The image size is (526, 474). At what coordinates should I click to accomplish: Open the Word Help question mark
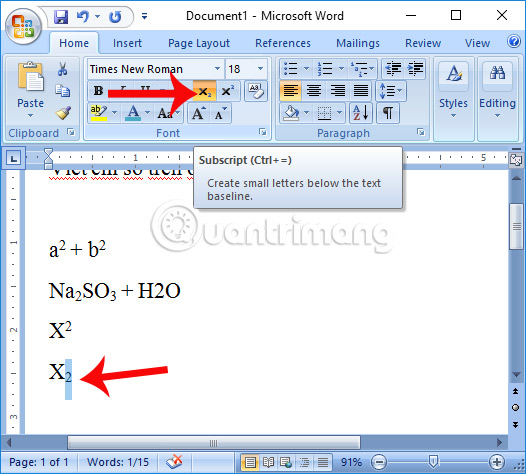[514, 42]
